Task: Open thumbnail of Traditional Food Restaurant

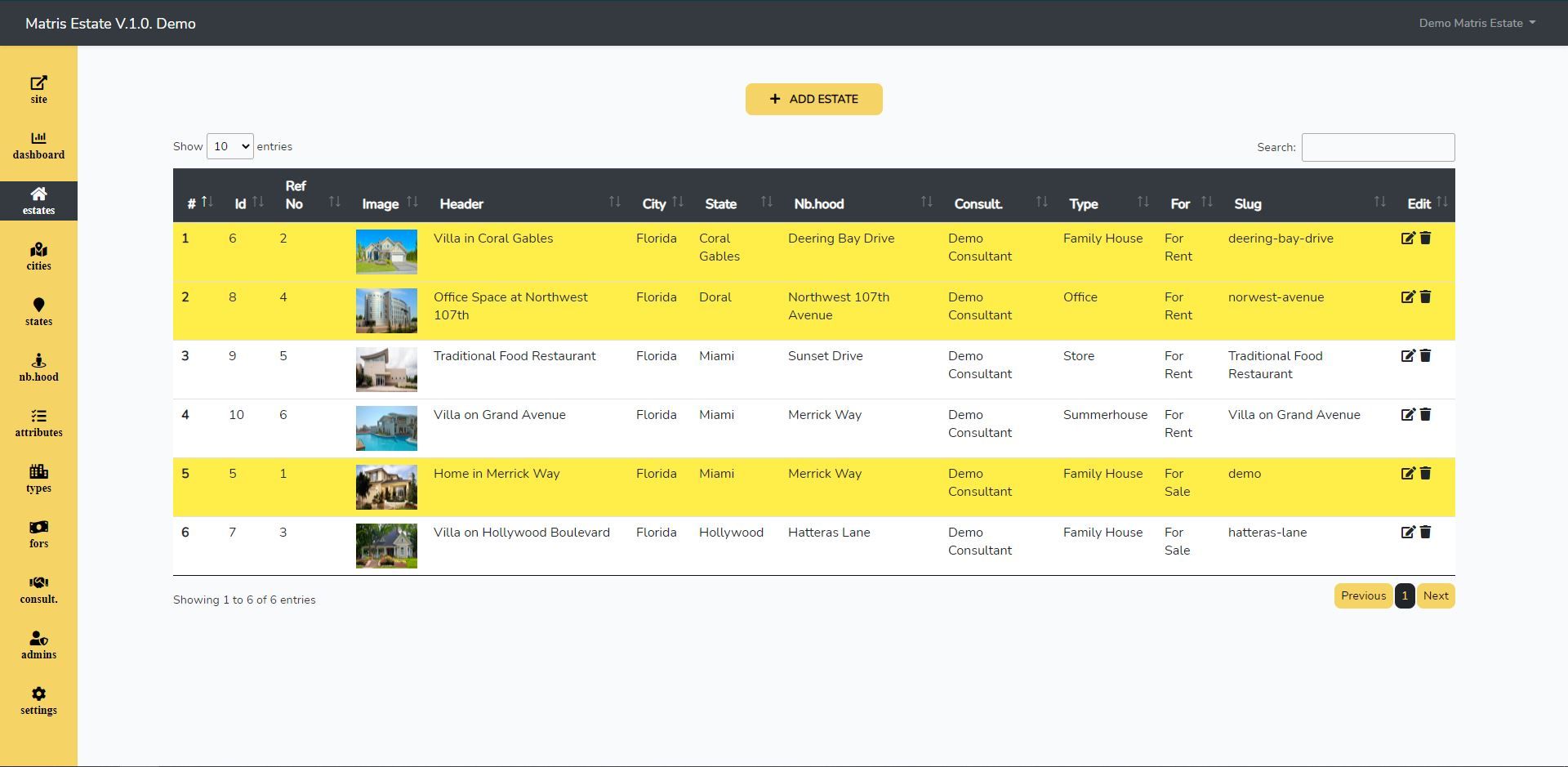Action: click(386, 369)
